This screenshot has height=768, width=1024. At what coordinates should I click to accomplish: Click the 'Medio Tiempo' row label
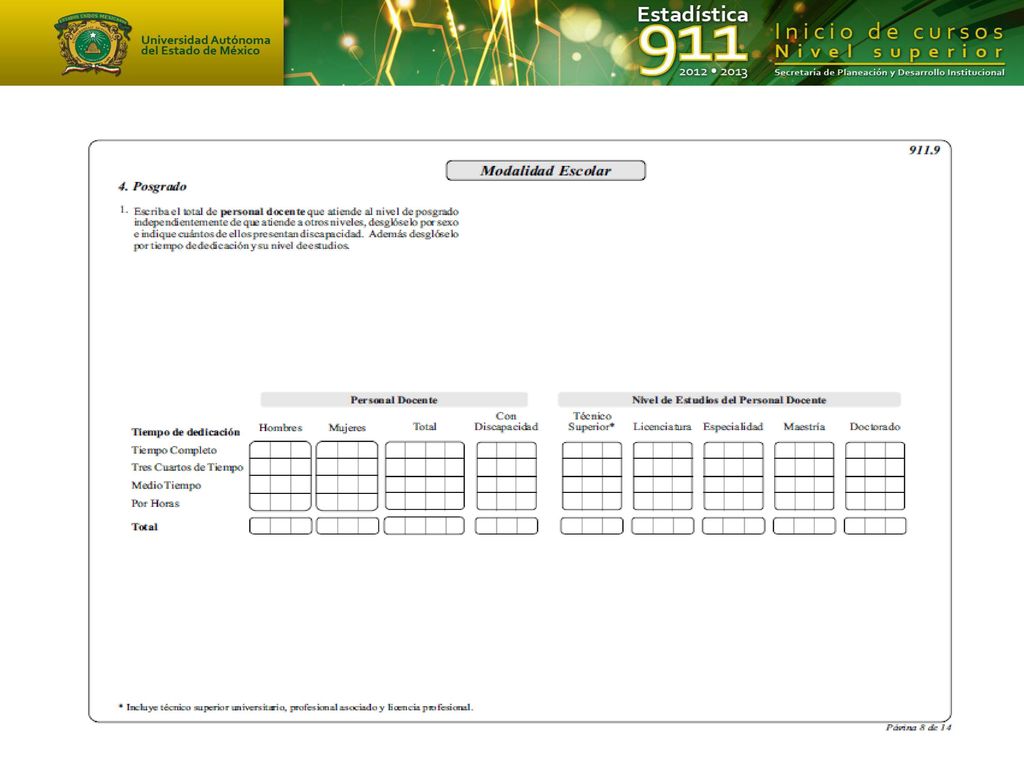point(166,485)
